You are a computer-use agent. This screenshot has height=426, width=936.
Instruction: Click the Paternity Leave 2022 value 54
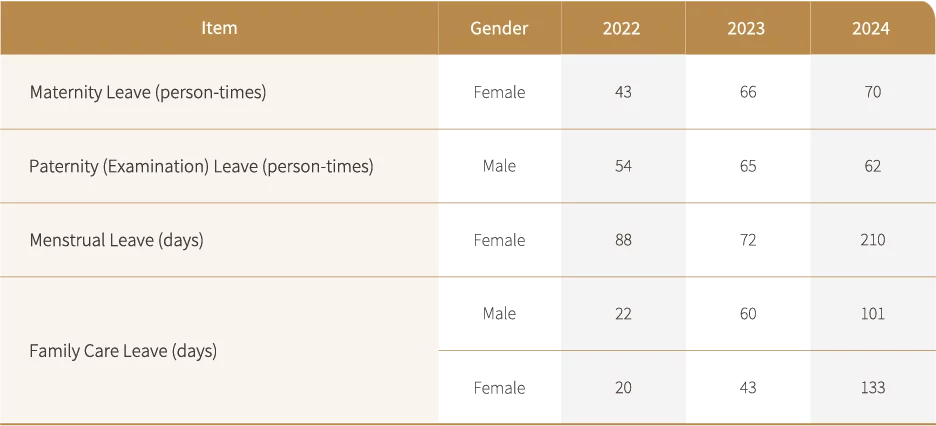623,166
